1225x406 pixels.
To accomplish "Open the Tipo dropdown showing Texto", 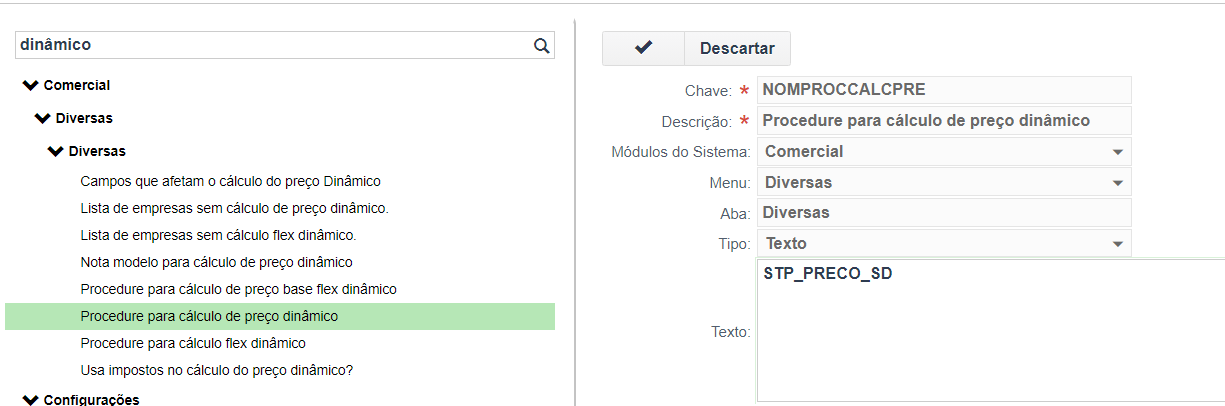I will (x=1117, y=244).
